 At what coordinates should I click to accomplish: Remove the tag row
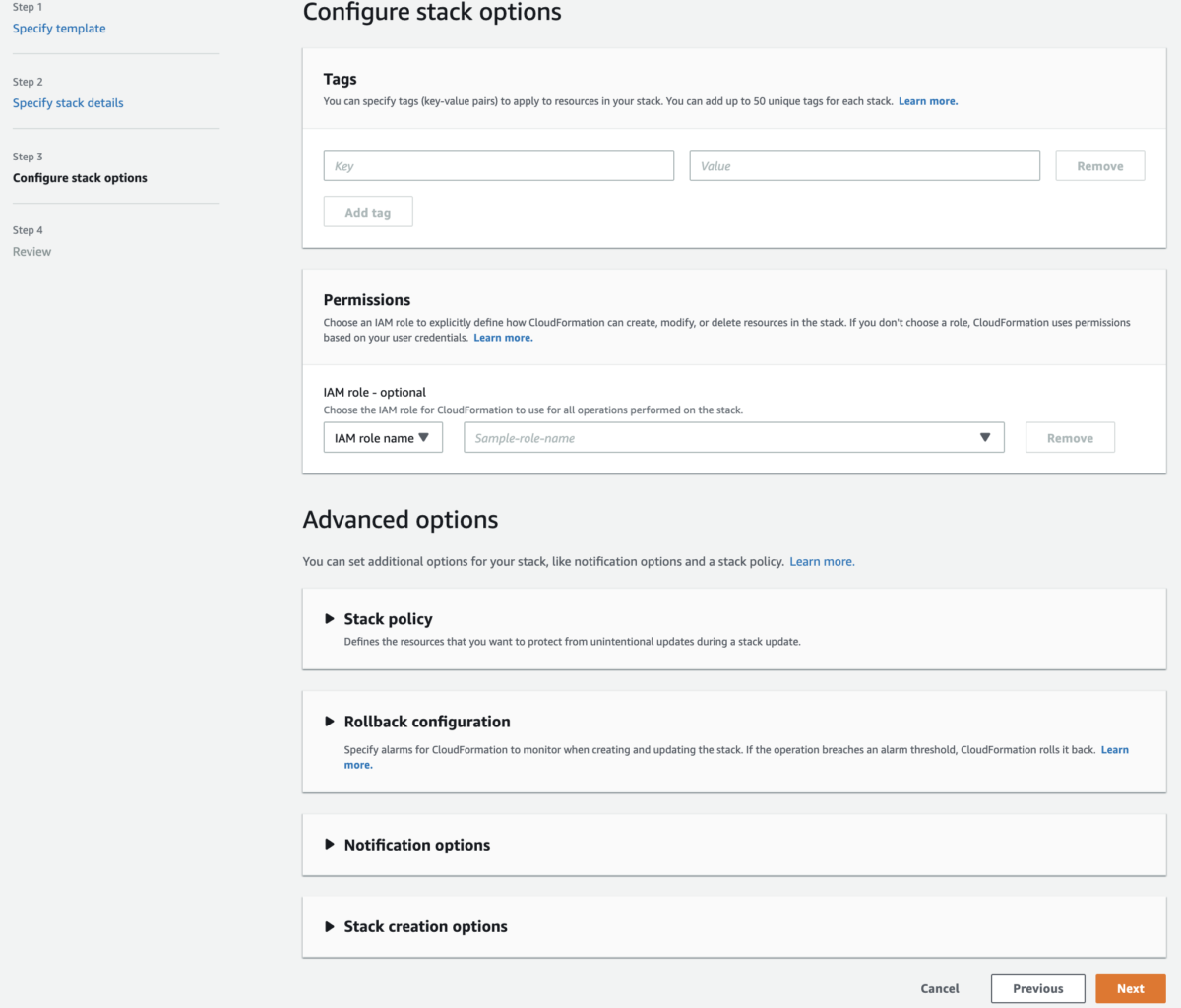point(1100,165)
